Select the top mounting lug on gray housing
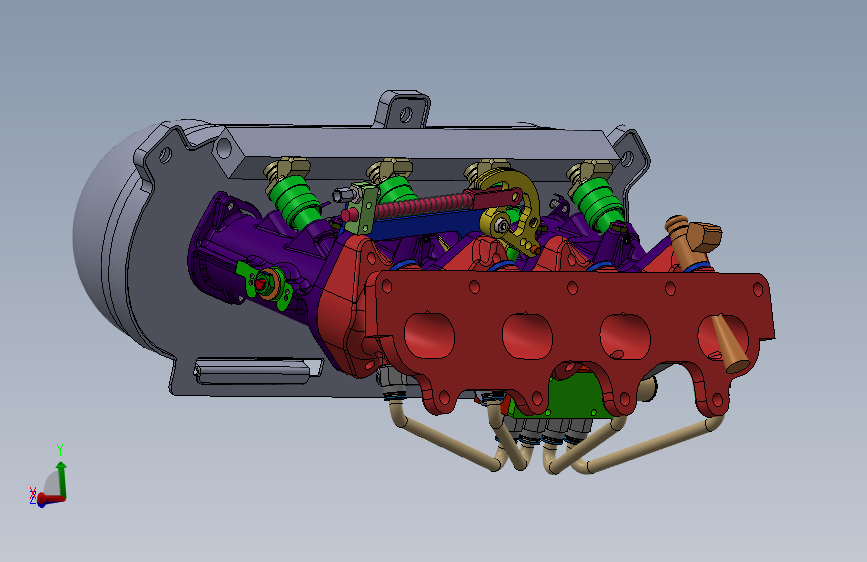The image size is (867, 562). (x=403, y=110)
